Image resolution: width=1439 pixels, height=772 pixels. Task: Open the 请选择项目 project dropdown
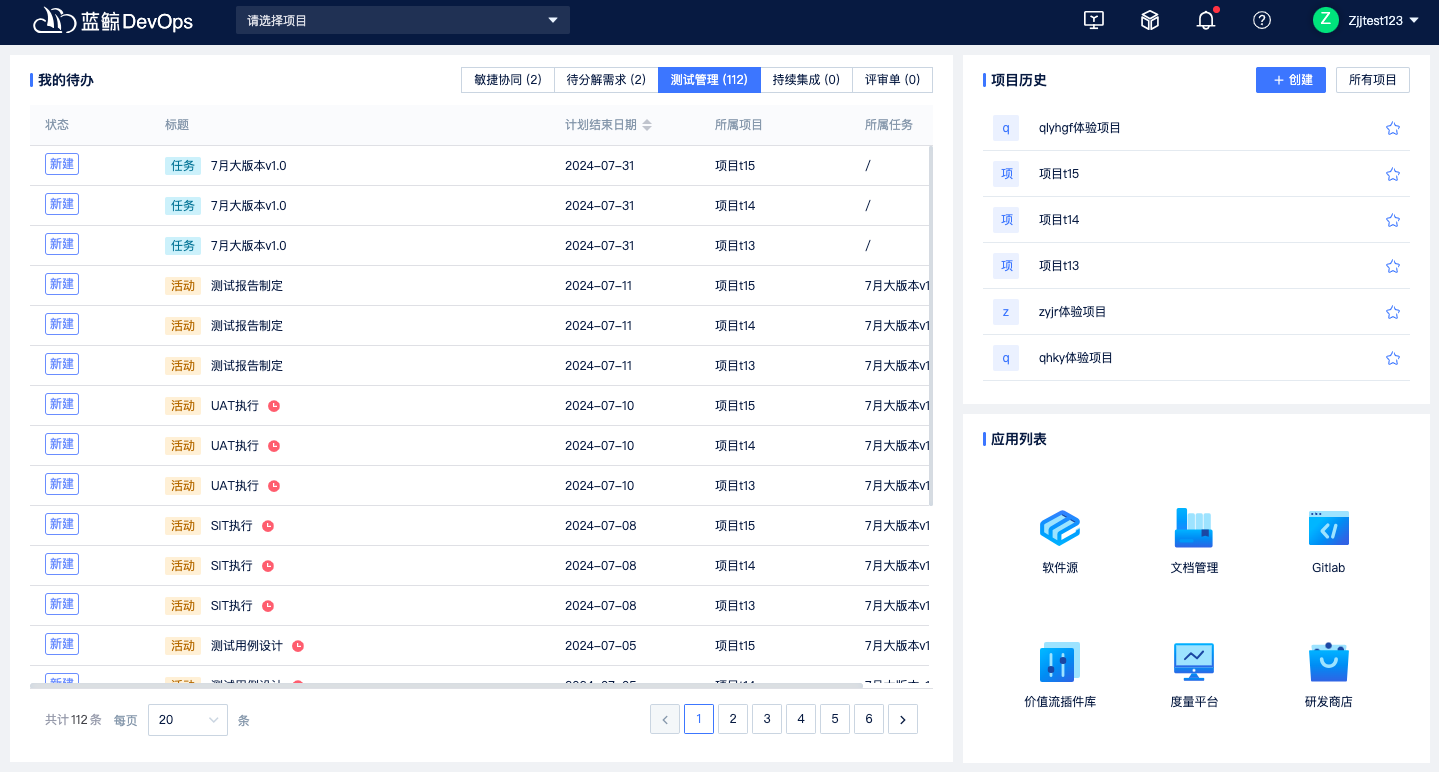(403, 20)
